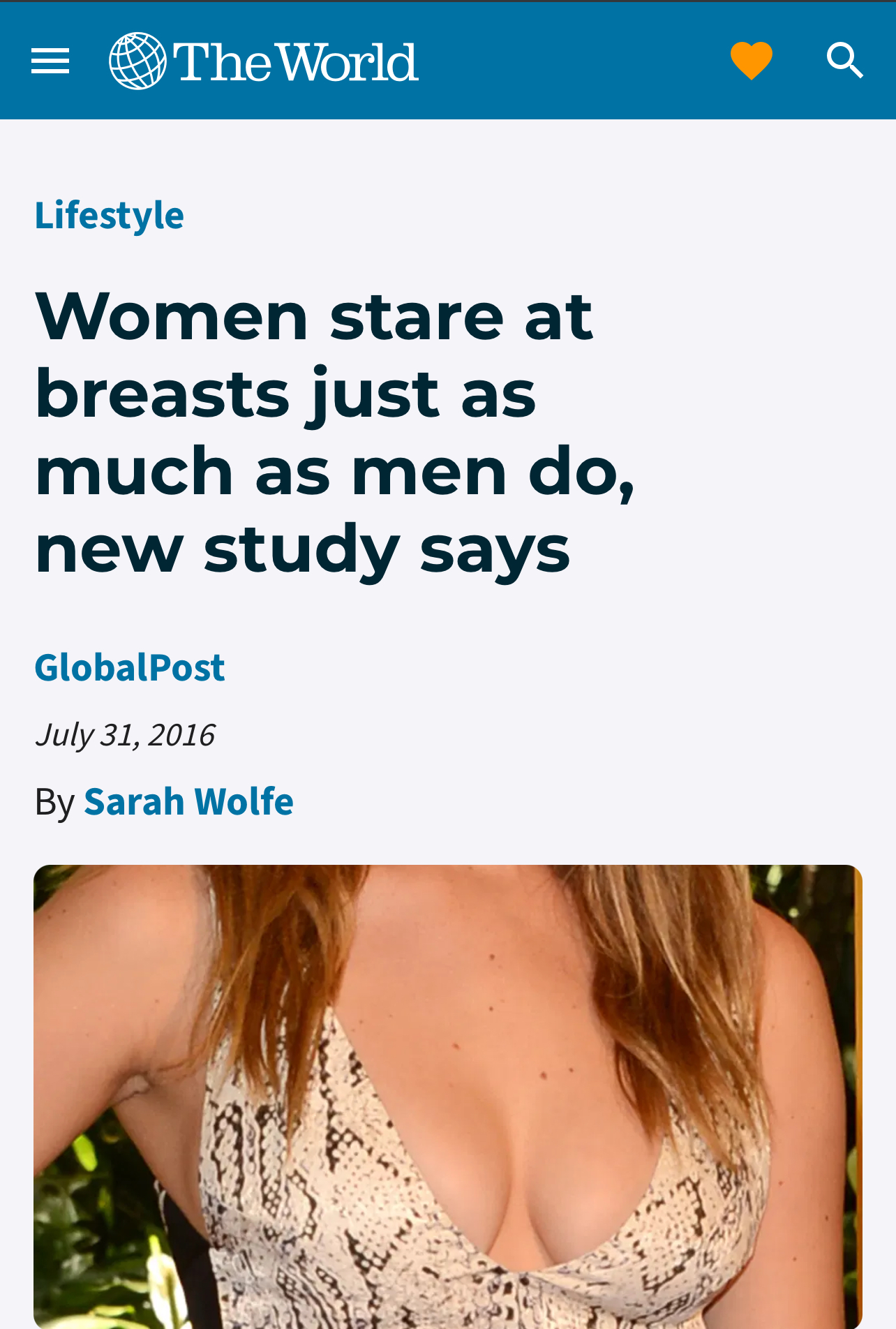This screenshot has width=896, height=1329.
Task: Click the "By" byline label
Action: click(x=54, y=801)
